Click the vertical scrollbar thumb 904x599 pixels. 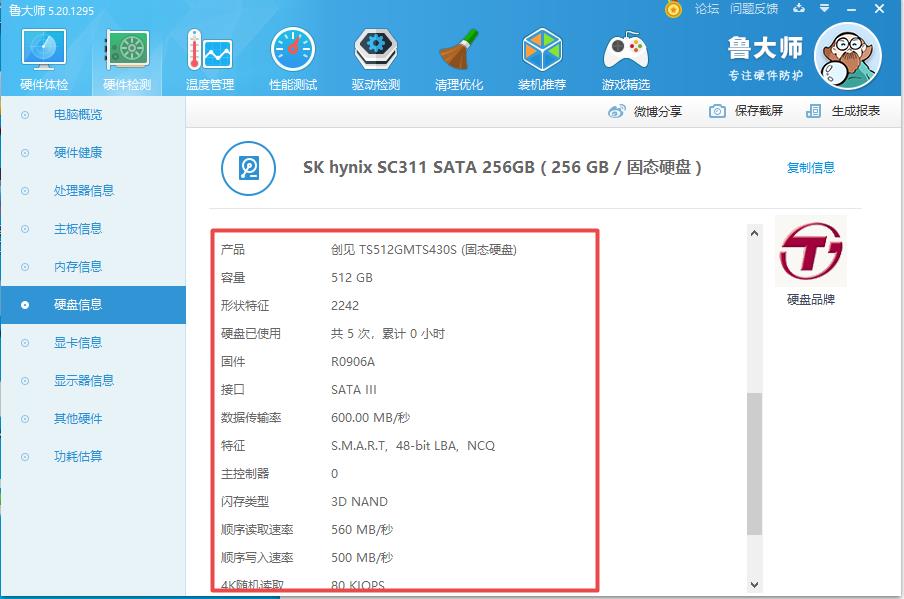[754, 464]
